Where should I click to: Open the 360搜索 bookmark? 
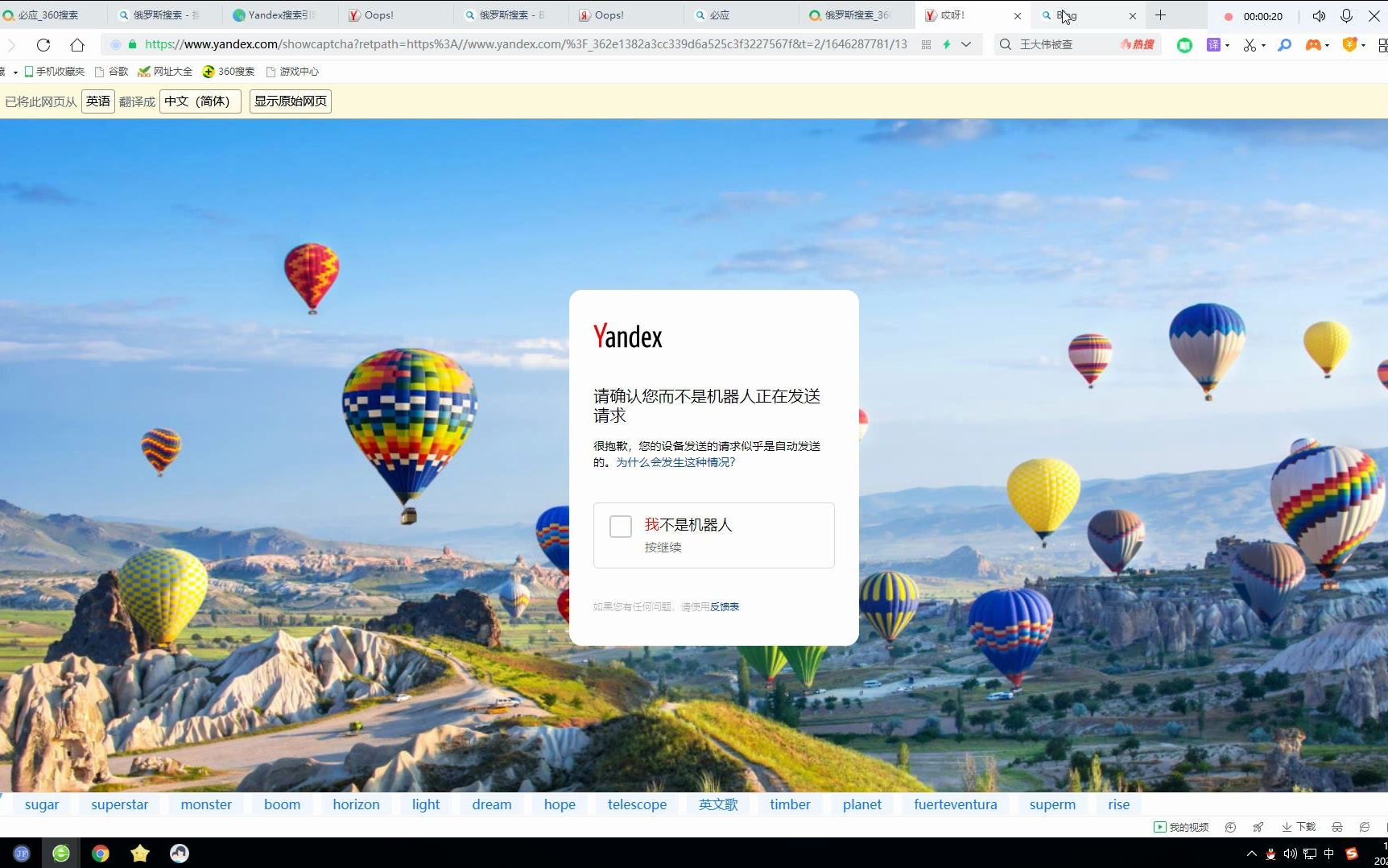(x=229, y=72)
